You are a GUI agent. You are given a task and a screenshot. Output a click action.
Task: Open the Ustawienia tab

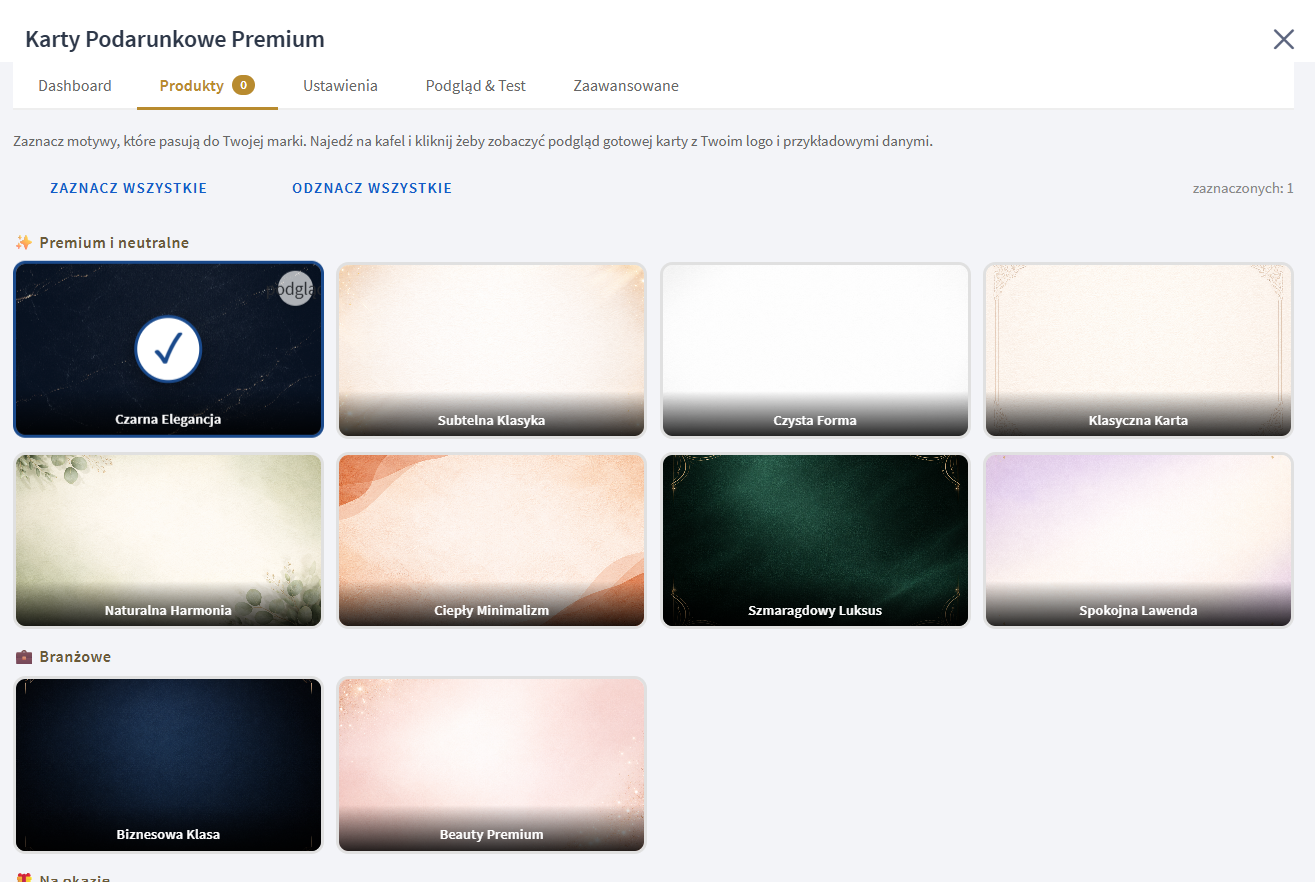click(340, 86)
